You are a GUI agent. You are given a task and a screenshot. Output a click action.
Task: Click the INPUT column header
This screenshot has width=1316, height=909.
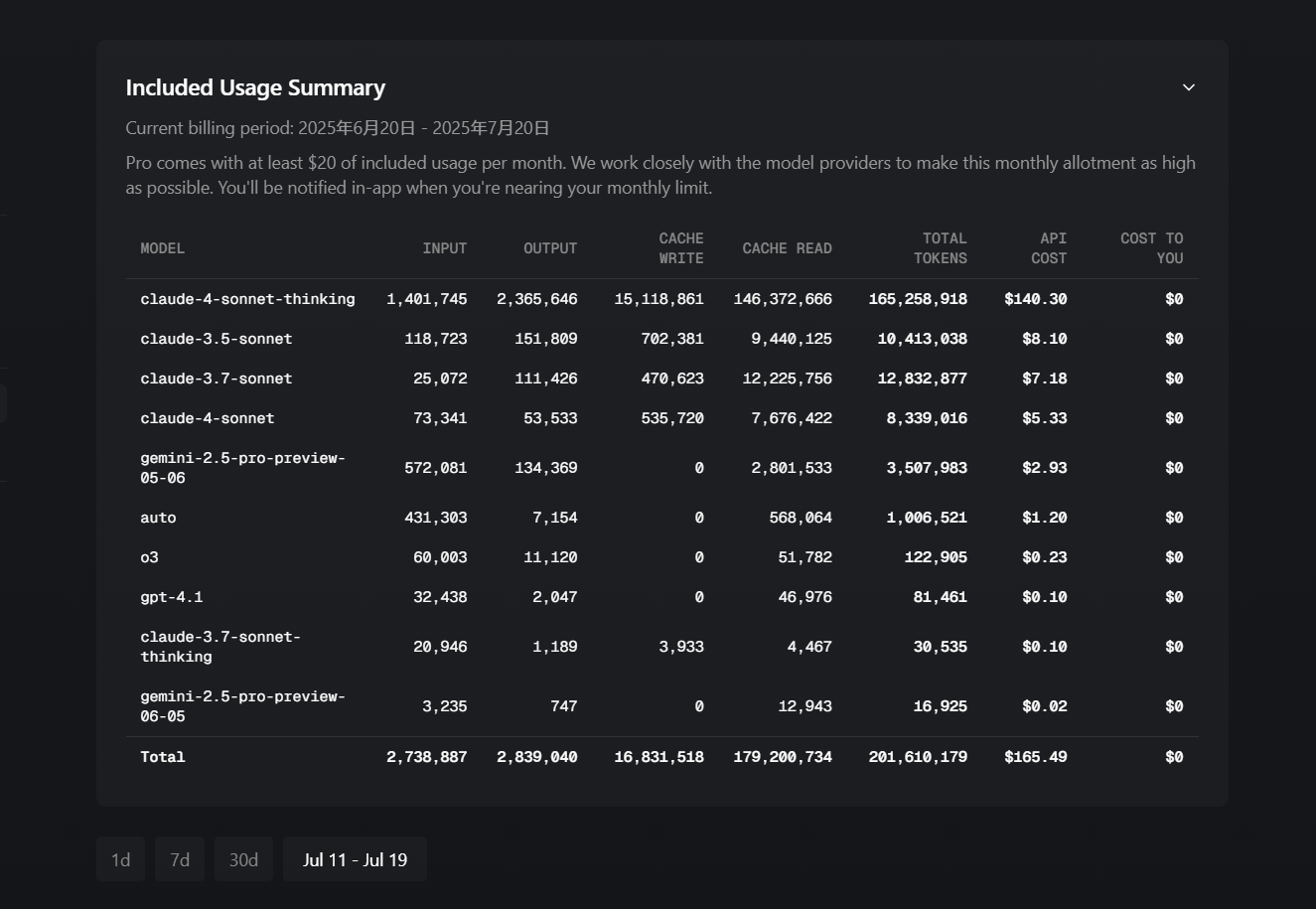click(445, 248)
